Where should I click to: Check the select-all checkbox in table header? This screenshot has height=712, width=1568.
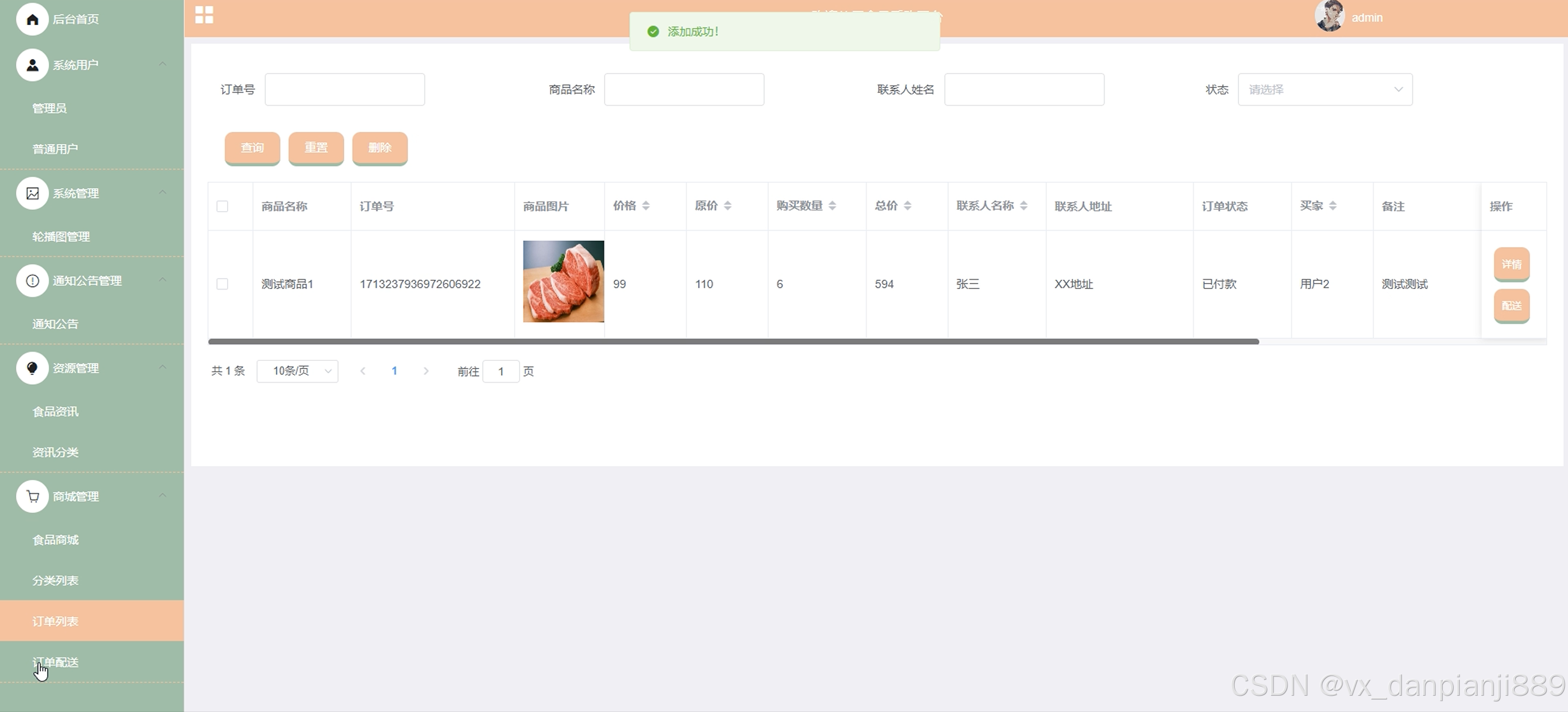pos(222,206)
